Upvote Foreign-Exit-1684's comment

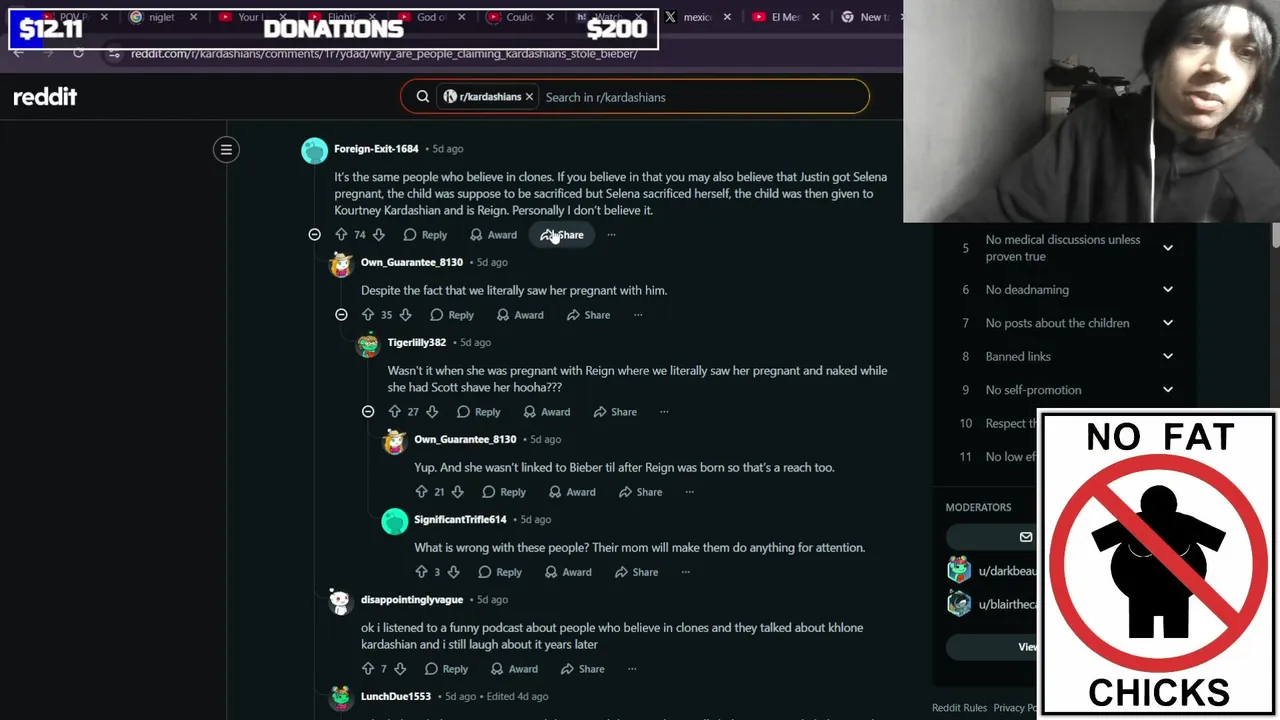341,235
